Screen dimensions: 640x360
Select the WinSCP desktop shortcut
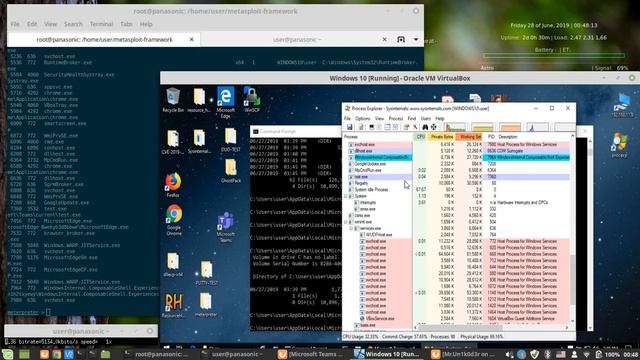click(252, 100)
